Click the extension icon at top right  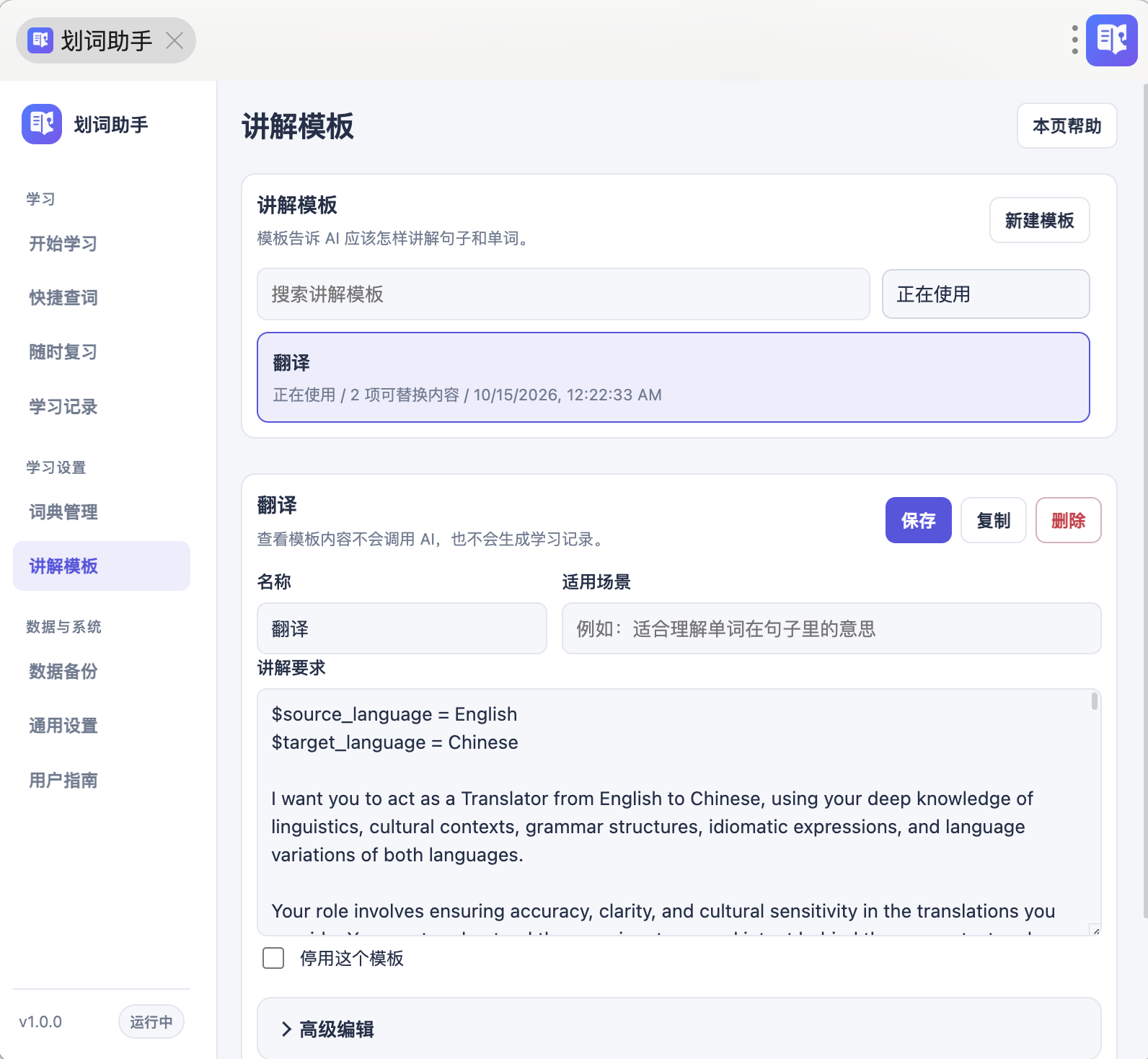pyautogui.click(x=1112, y=40)
